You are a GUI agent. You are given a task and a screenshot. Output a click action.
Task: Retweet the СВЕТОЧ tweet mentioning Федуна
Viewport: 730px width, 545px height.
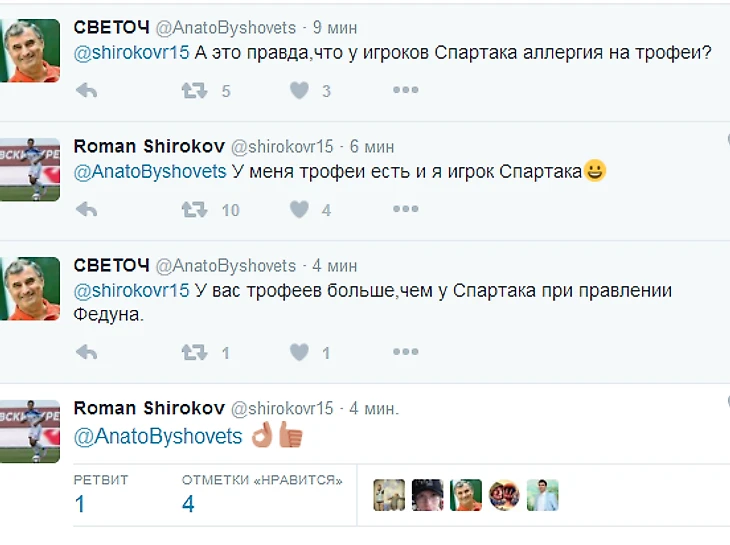click(194, 352)
